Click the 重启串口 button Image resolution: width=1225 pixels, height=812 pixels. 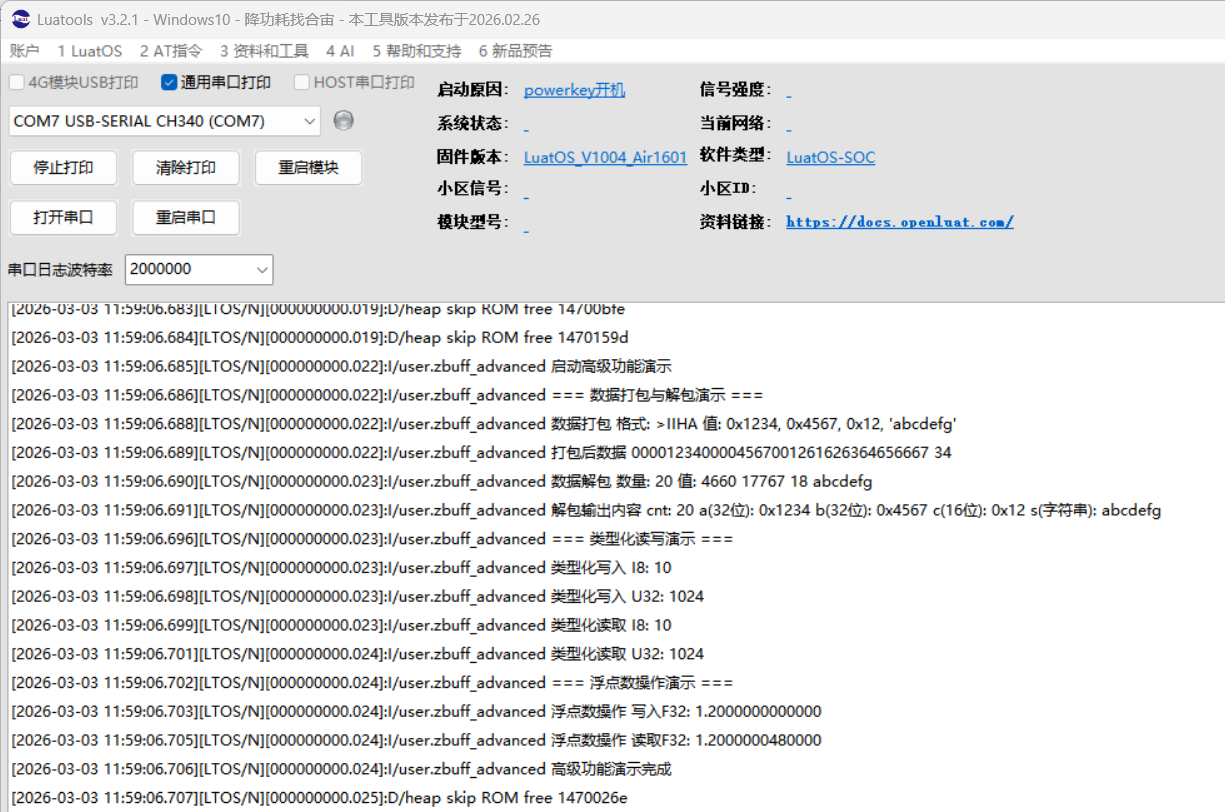186,217
